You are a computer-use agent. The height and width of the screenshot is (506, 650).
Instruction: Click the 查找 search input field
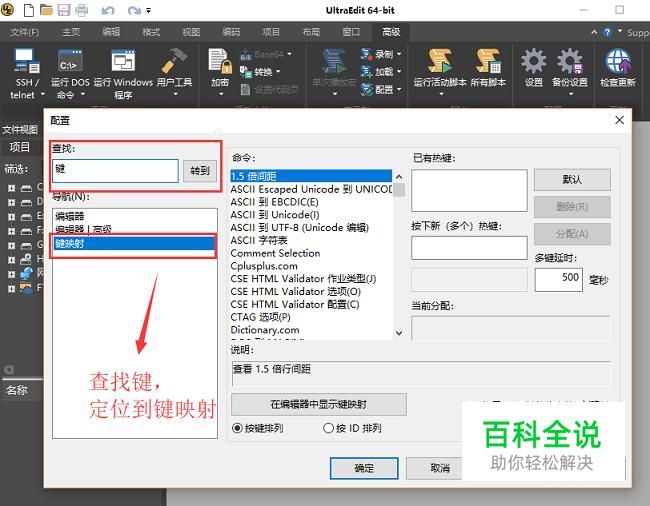click(x=116, y=171)
